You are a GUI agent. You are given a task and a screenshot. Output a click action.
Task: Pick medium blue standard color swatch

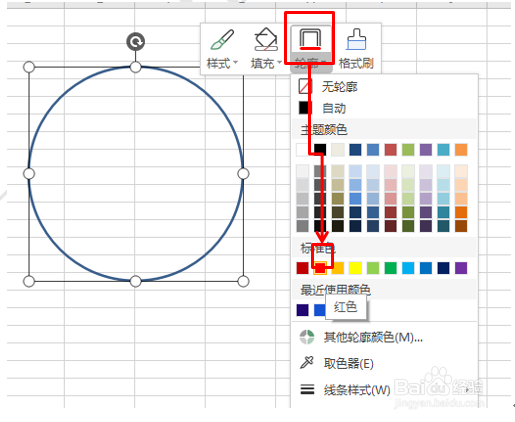coord(426,268)
